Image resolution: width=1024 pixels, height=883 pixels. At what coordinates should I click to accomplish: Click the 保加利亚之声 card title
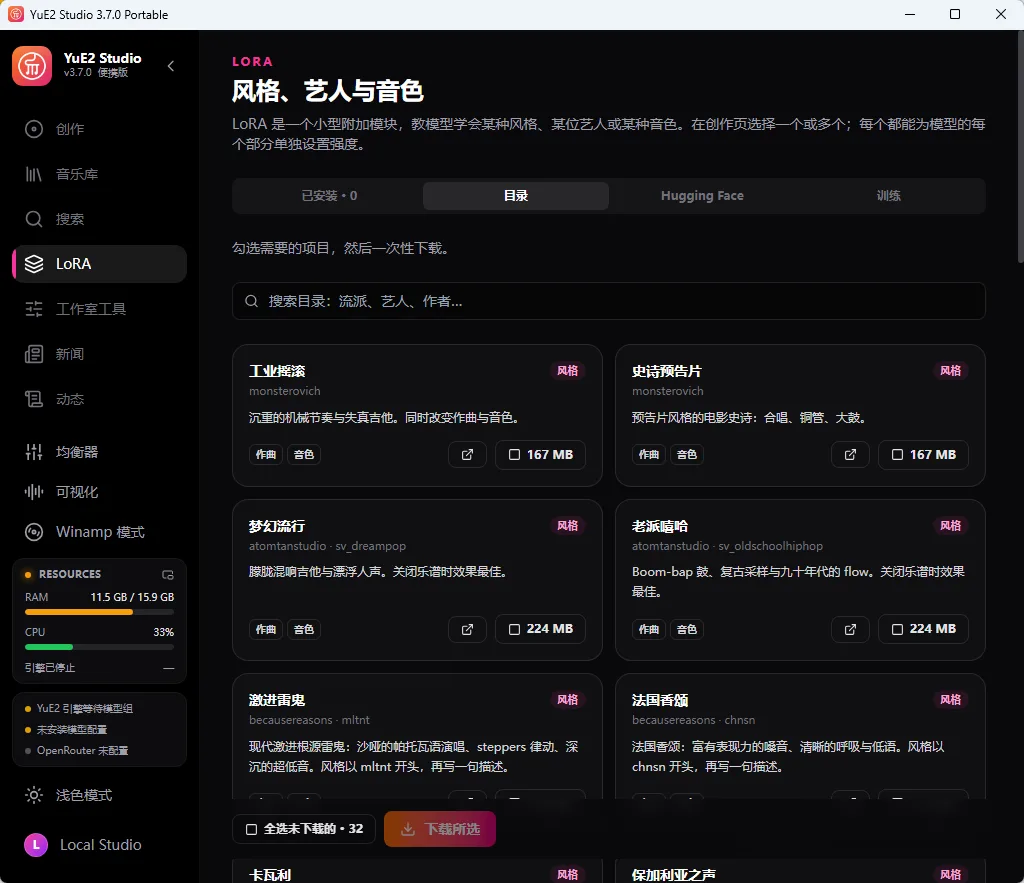[x=673, y=875]
